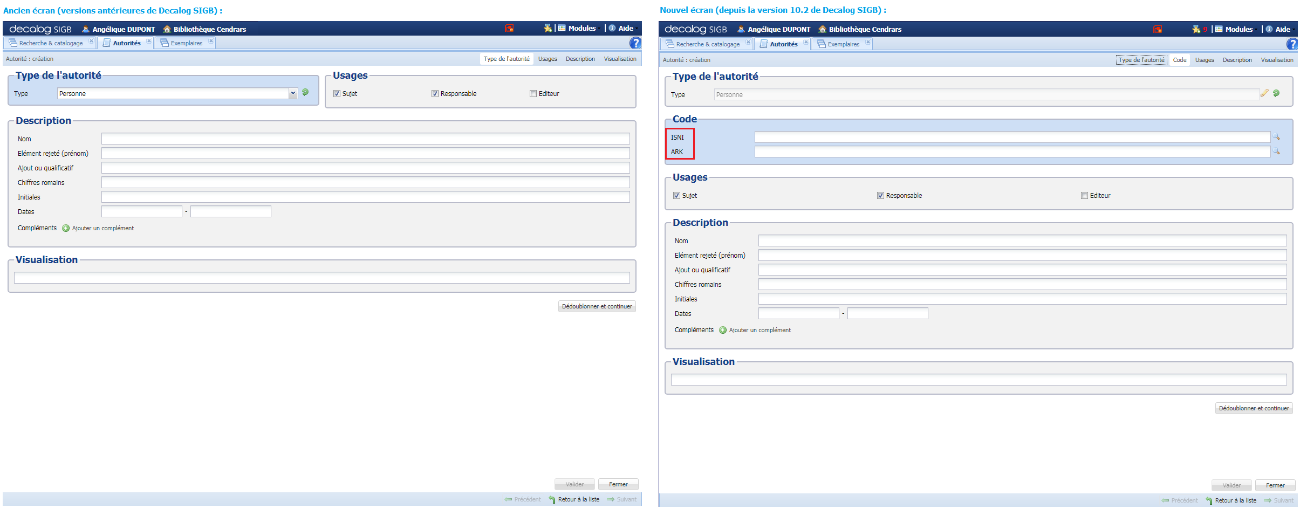Click the red alert icon in Ancien écran header
1300x509 pixels.
[509, 29]
